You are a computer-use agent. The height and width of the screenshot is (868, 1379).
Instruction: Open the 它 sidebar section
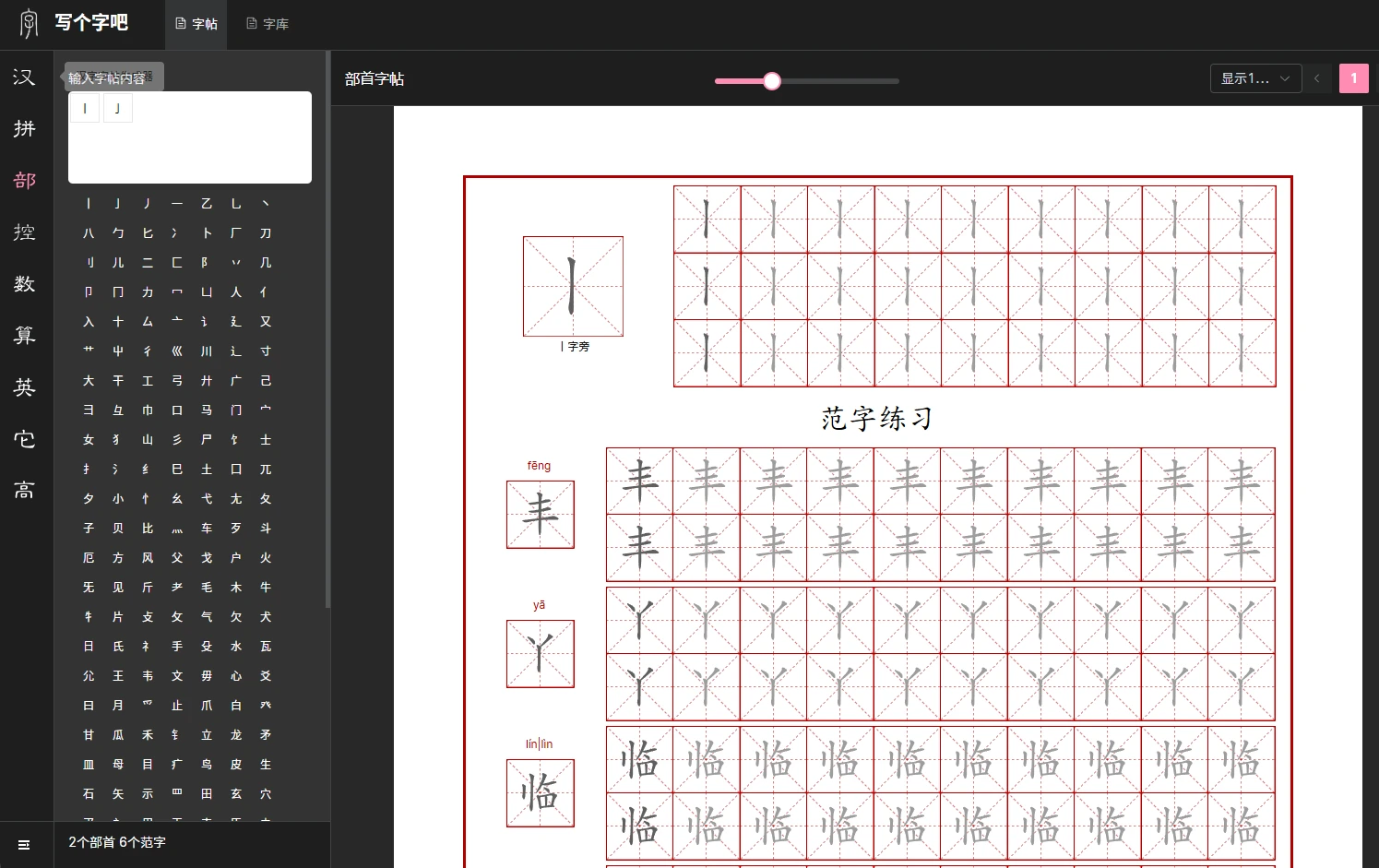click(x=25, y=439)
